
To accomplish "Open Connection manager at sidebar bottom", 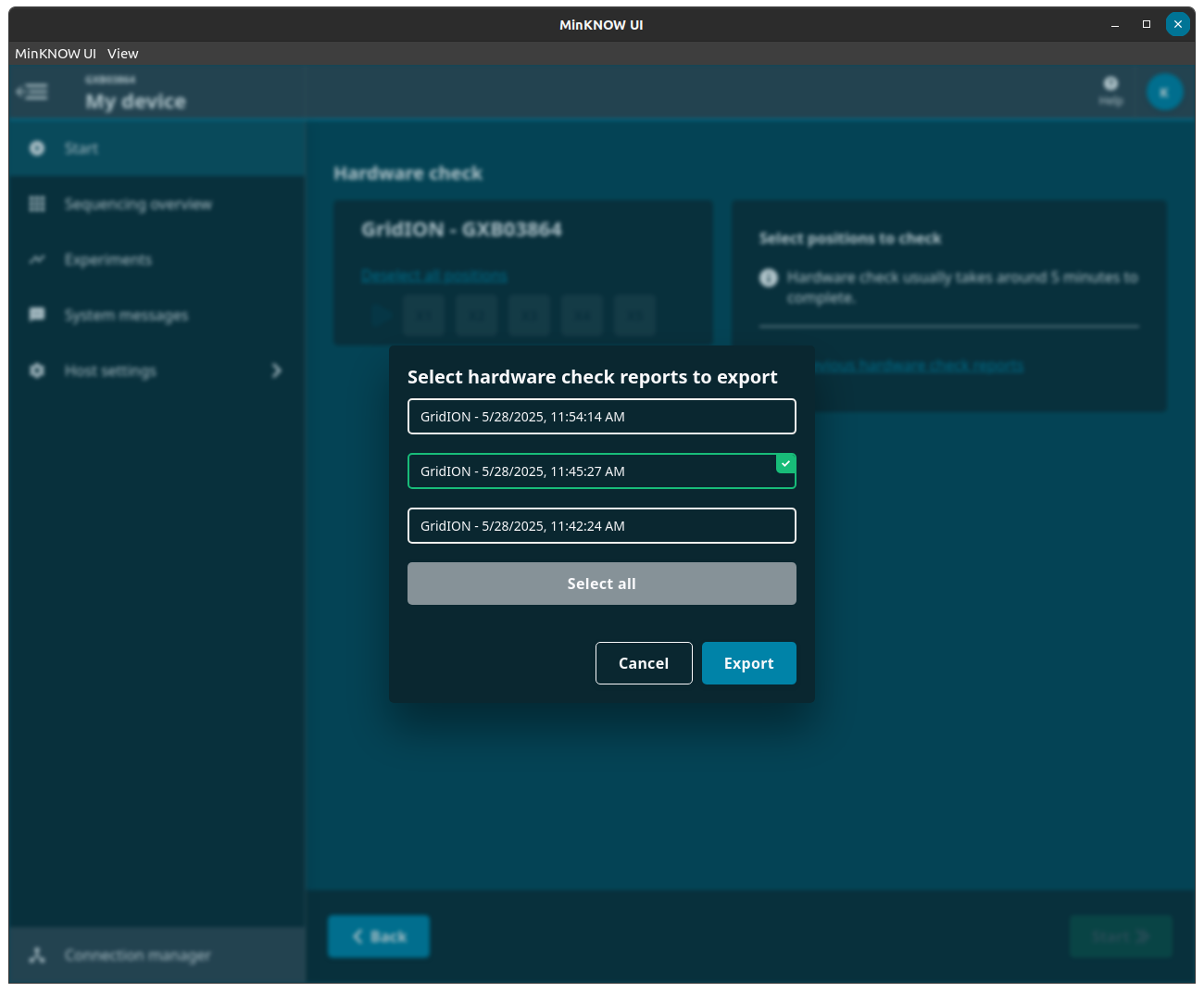I will [157, 955].
